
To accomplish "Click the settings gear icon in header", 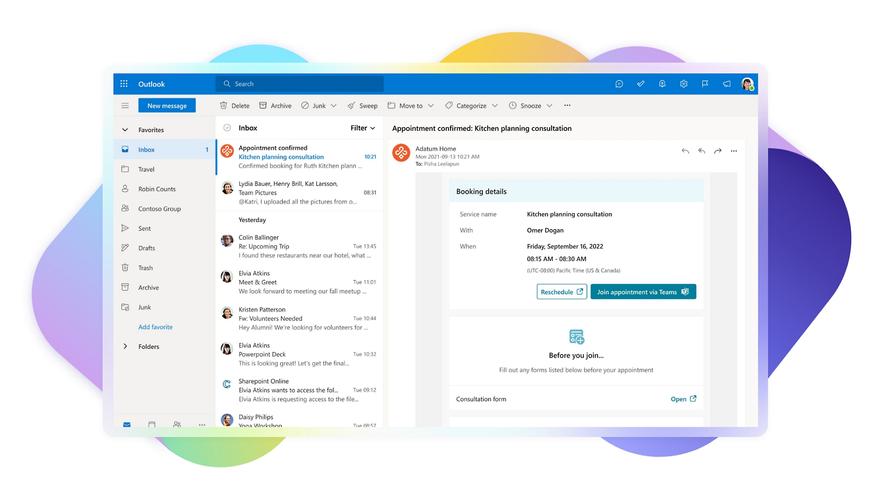I will [x=684, y=84].
